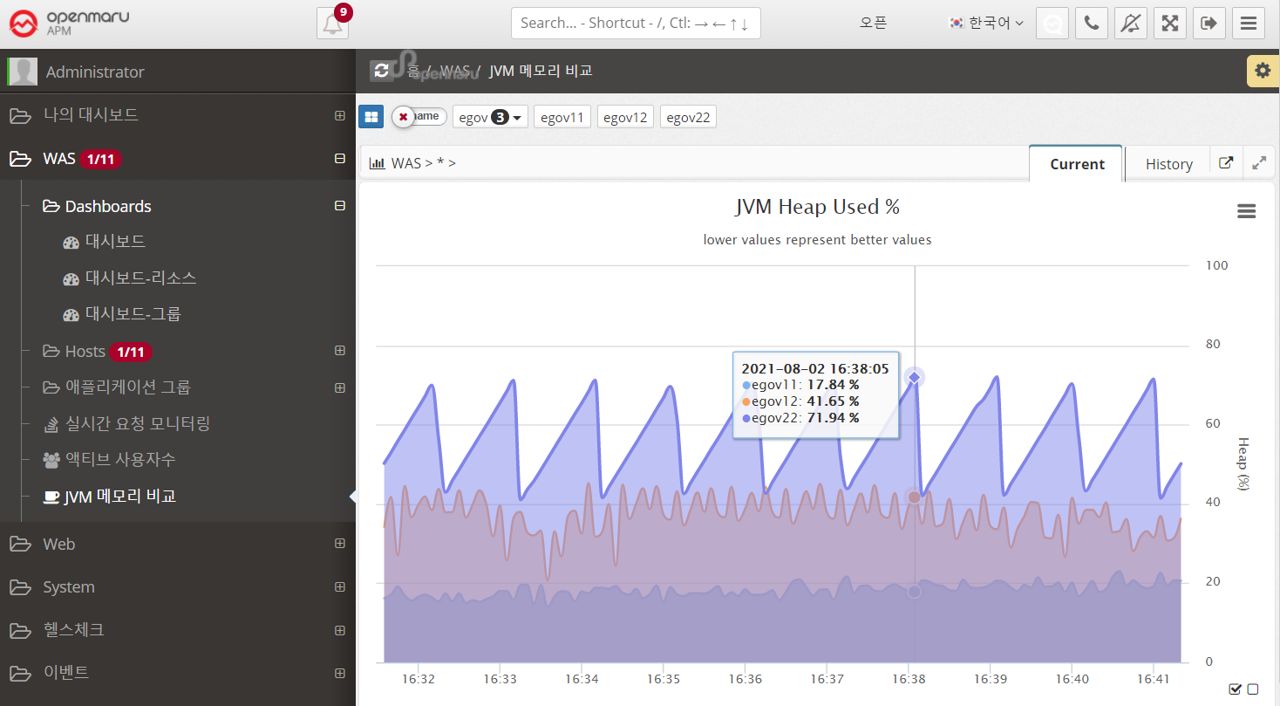Image resolution: width=1280 pixels, height=706 pixels.
Task: Remove the name filter with red X
Action: coord(403,117)
